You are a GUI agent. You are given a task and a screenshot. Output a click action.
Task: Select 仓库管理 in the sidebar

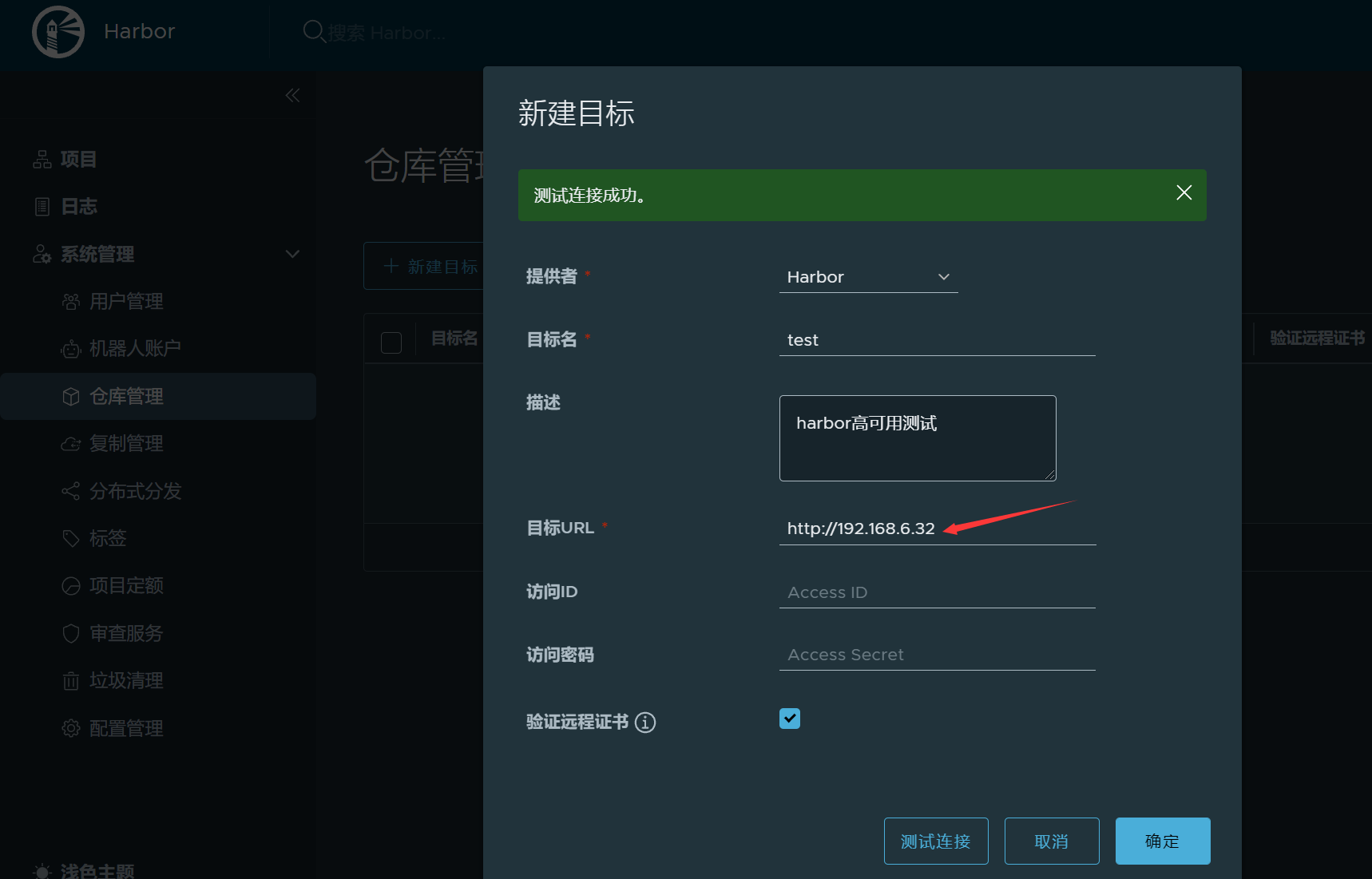click(x=158, y=397)
